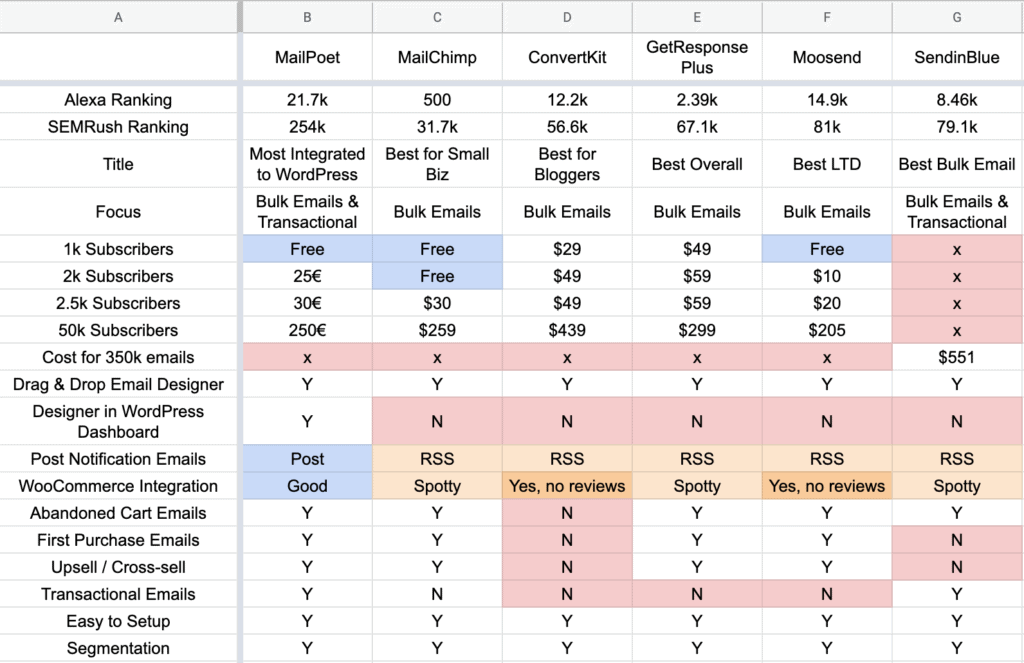
Task: Select the Best Overall title cell
Action: point(697,164)
